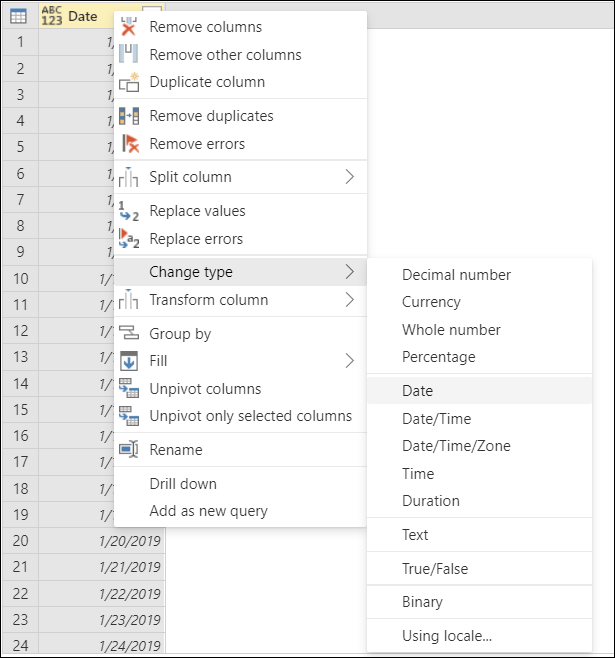The width and height of the screenshot is (615, 658).
Task: Click the Remove columns icon
Action: coord(128,26)
